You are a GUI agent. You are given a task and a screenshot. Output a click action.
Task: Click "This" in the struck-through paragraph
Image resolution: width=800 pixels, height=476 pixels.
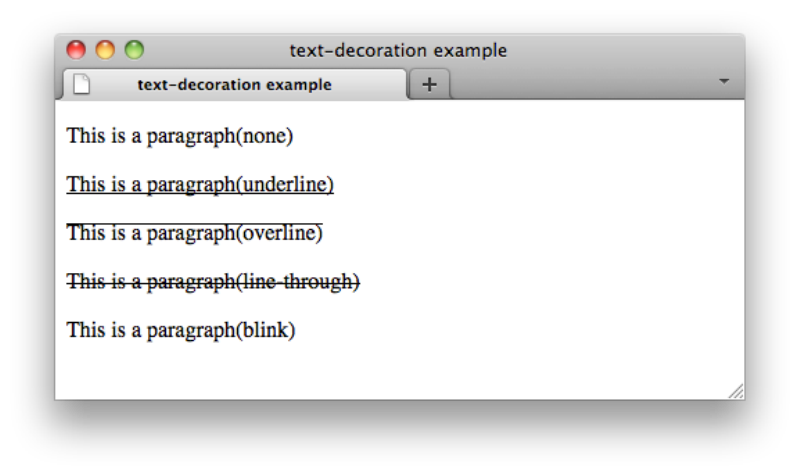point(83,281)
